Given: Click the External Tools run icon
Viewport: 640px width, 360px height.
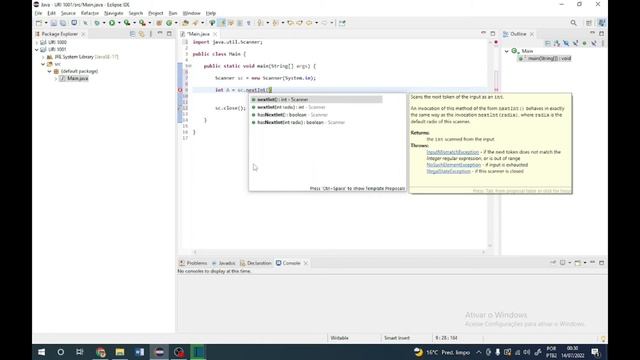Looking at the screenshot, I should point(142,23).
